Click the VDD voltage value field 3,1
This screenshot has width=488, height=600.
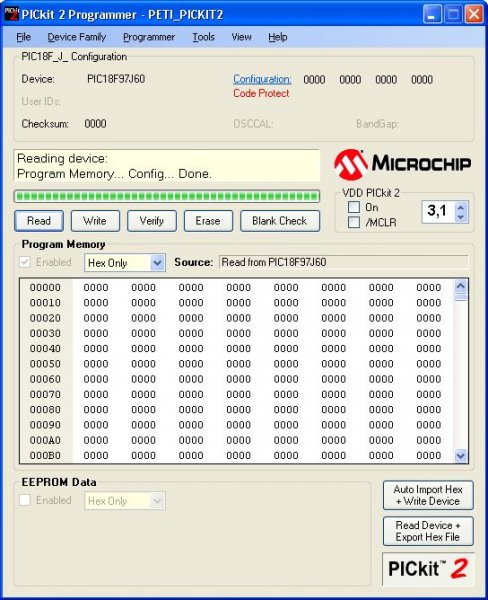pyautogui.click(x=439, y=212)
